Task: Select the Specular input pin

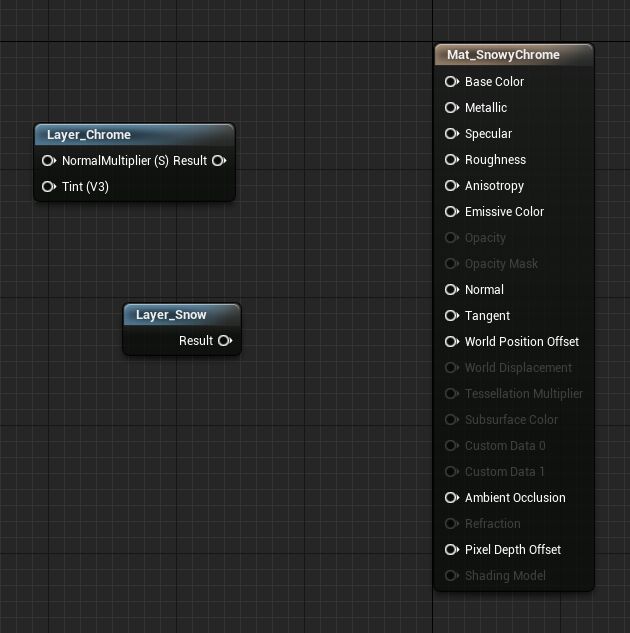Action: point(452,134)
